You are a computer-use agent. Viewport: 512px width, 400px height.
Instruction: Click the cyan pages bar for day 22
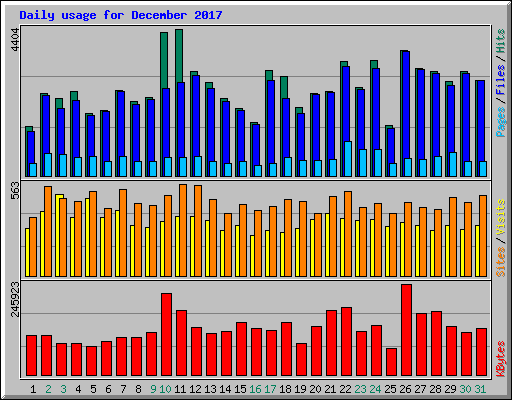tap(348, 159)
